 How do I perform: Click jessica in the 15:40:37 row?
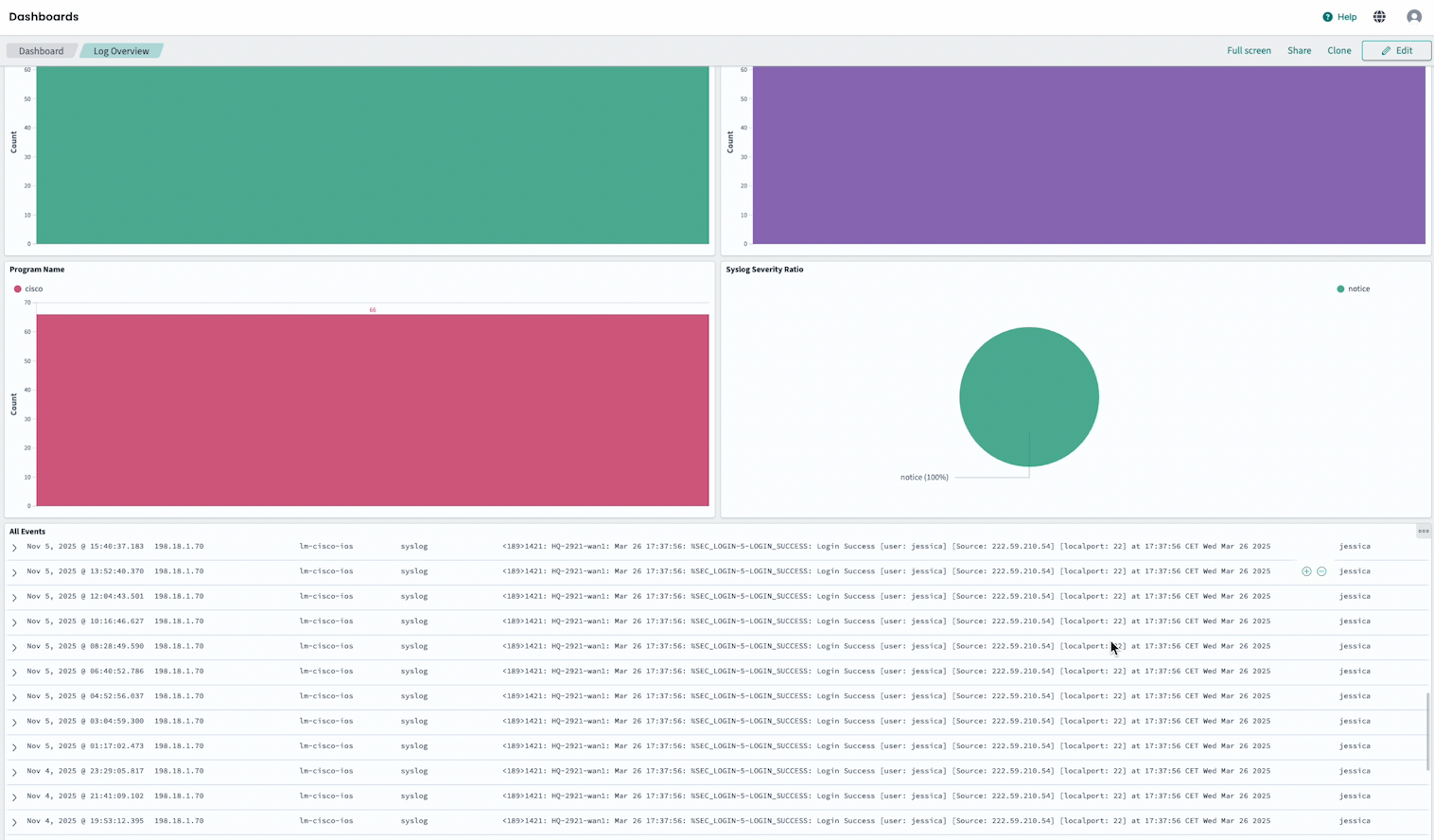[1355, 546]
